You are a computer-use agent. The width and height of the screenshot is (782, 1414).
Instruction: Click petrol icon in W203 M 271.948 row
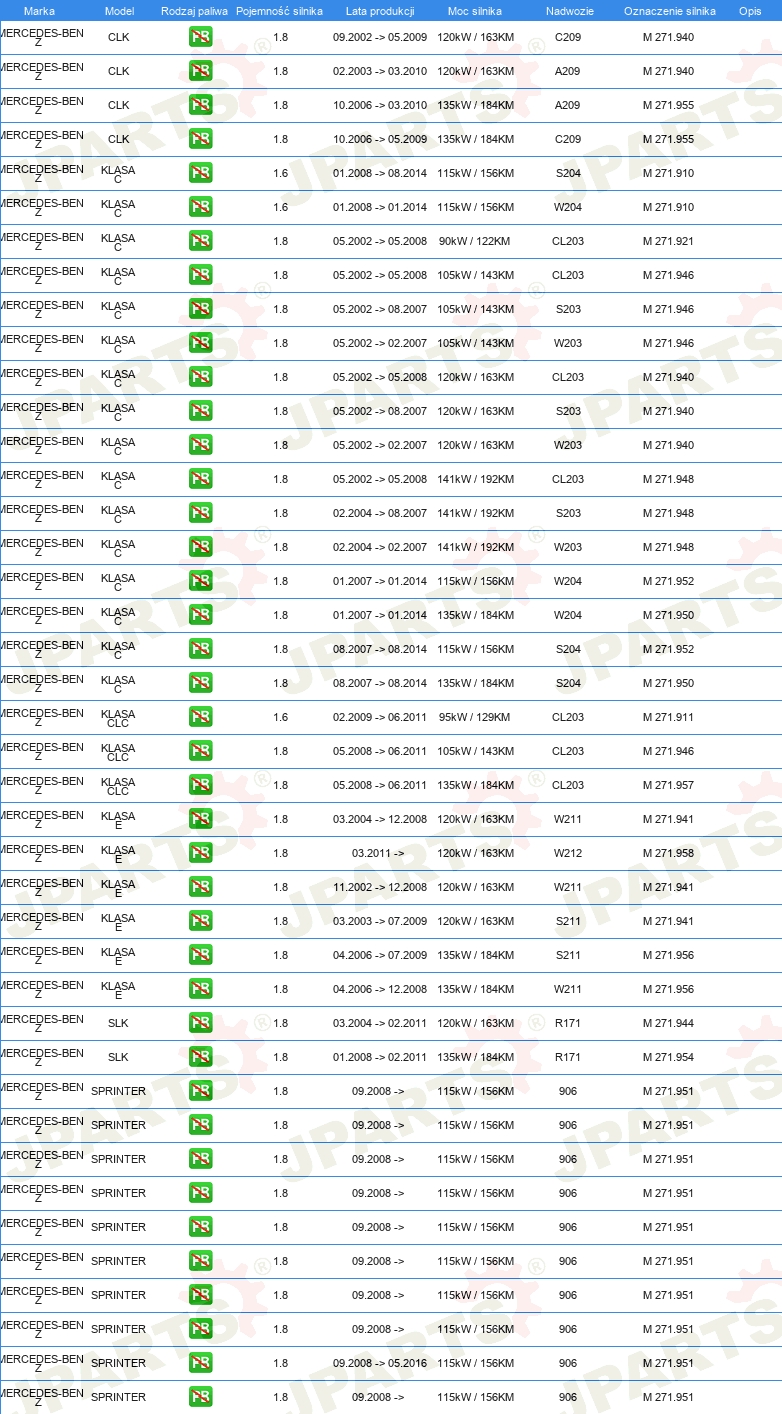pyautogui.click(x=201, y=548)
